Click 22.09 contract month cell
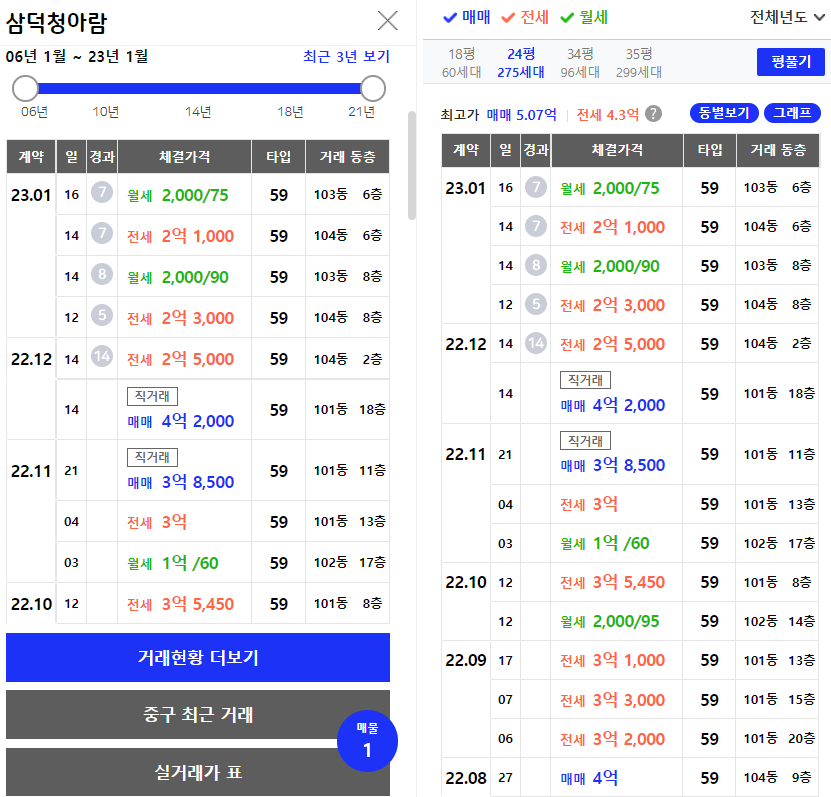The width and height of the screenshot is (831, 797). 466,660
